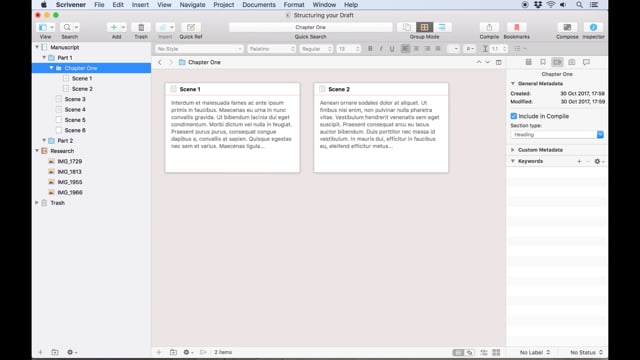
Task: Enter Compose mode
Action: (x=567, y=27)
